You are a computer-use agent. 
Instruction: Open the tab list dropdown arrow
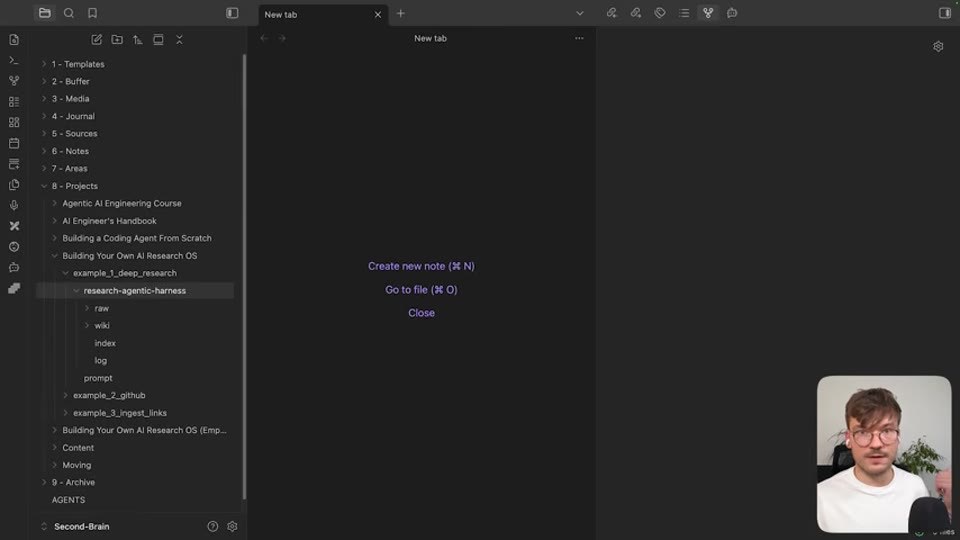tap(579, 13)
